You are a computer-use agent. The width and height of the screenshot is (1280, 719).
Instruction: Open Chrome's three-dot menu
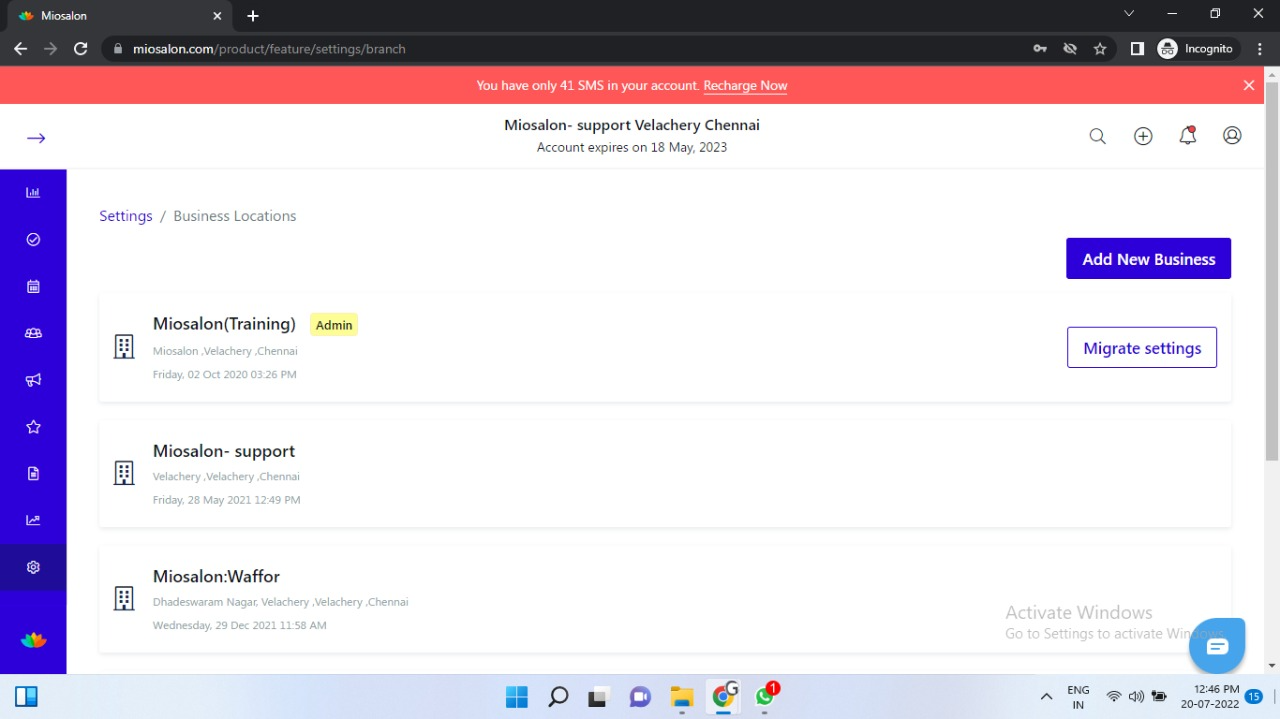click(x=1260, y=48)
